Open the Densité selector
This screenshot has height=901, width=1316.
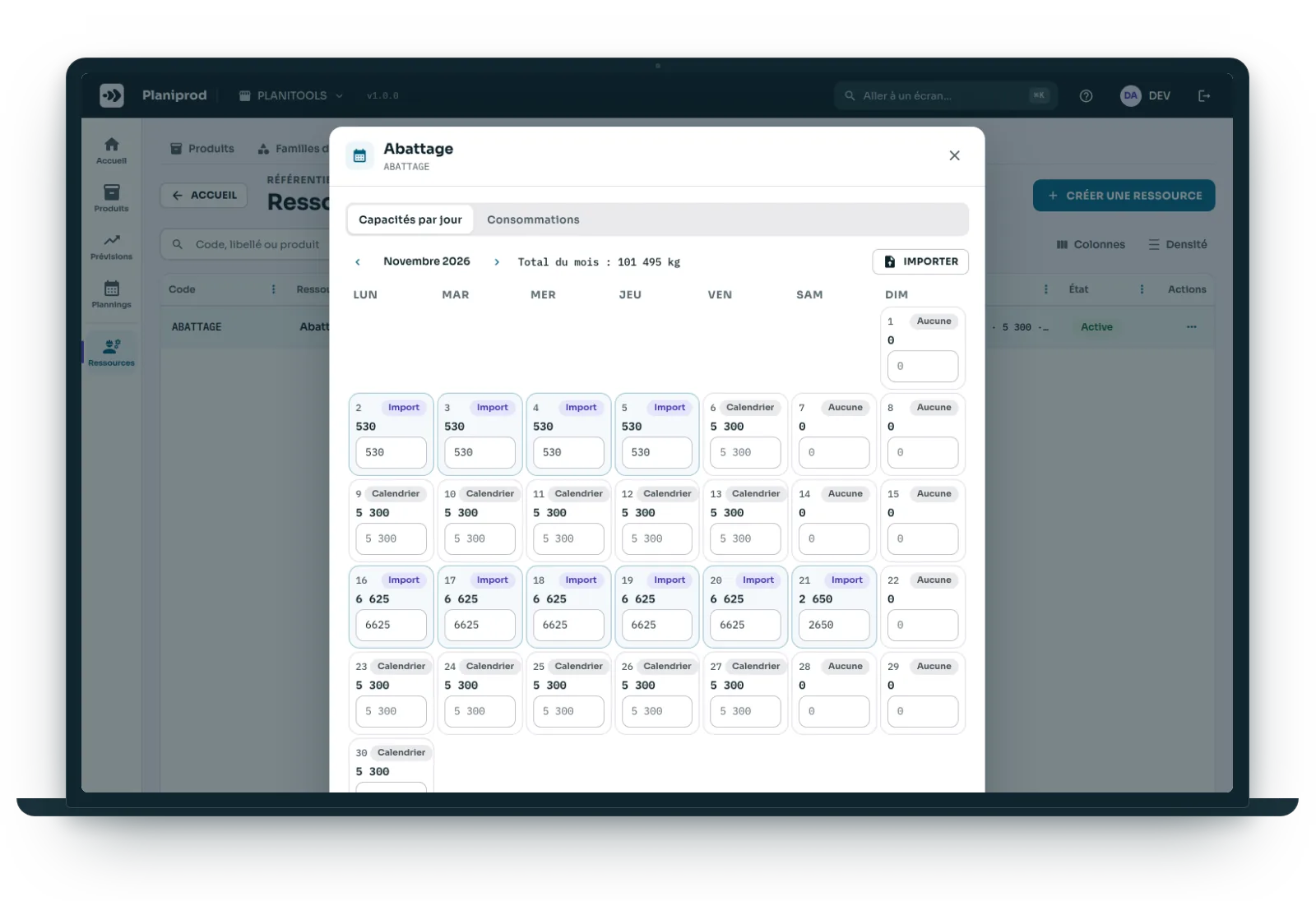tap(1178, 245)
